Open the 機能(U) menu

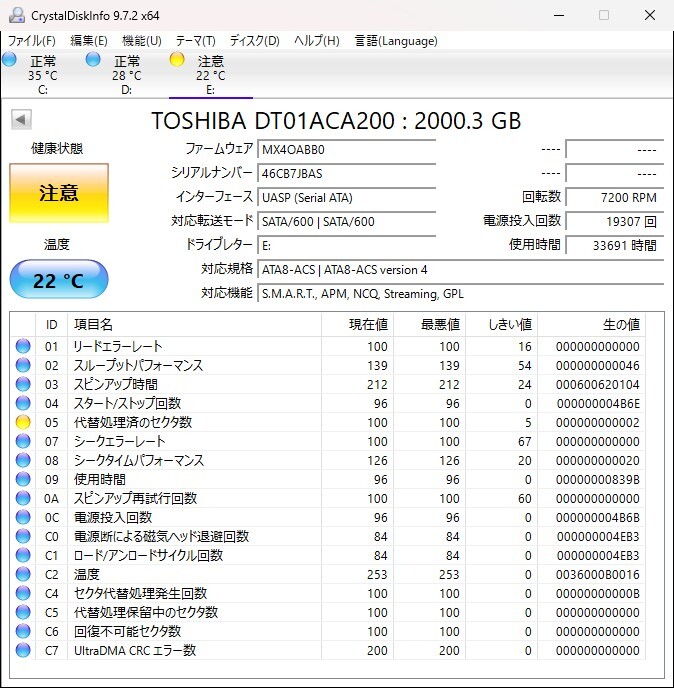[142, 41]
